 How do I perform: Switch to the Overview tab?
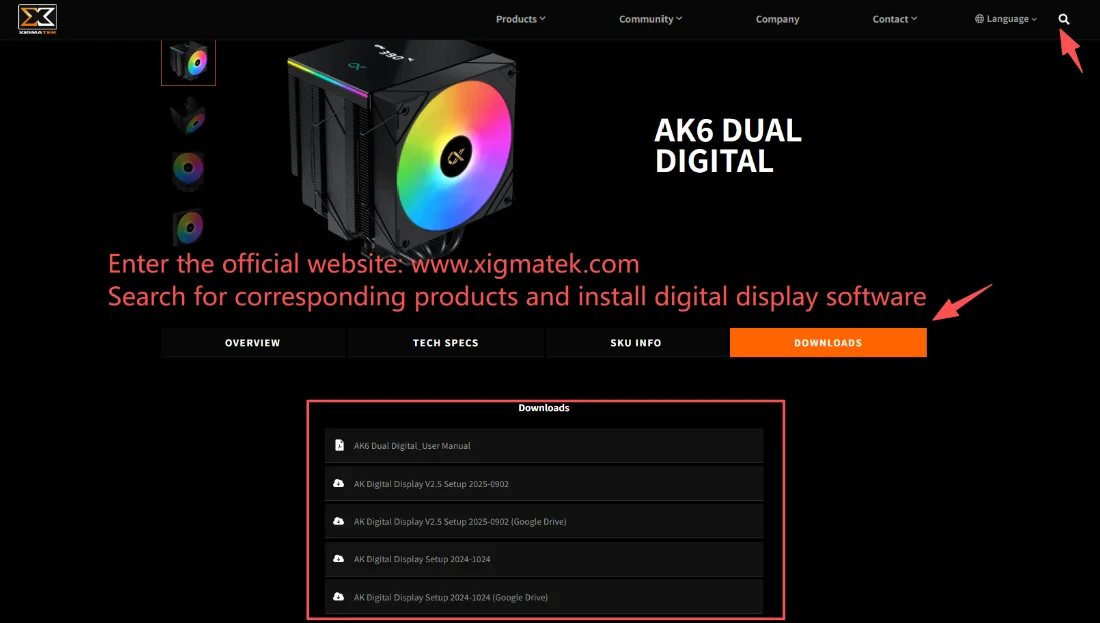tap(253, 342)
